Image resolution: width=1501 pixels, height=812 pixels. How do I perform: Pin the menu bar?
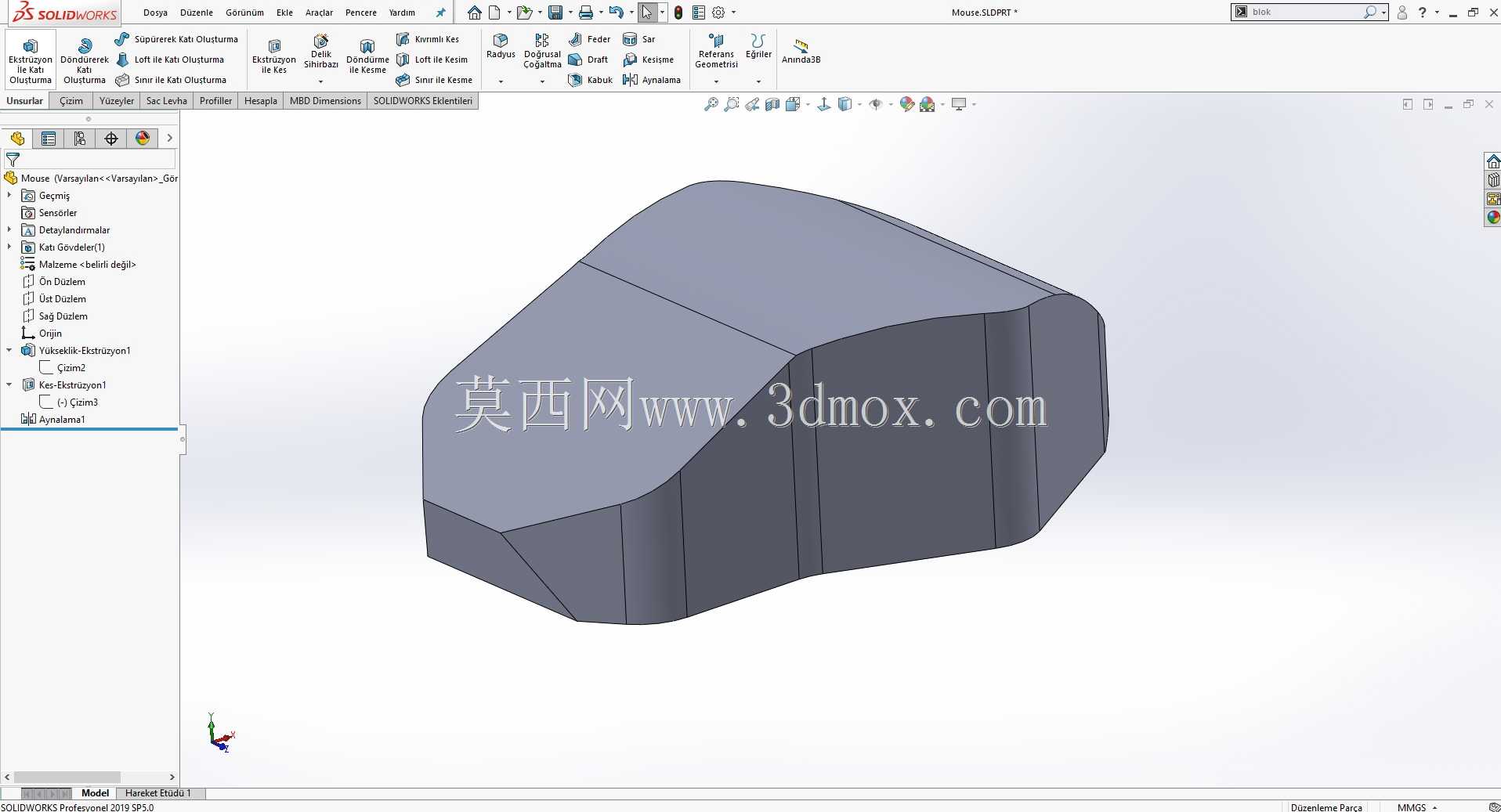pyautogui.click(x=440, y=13)
